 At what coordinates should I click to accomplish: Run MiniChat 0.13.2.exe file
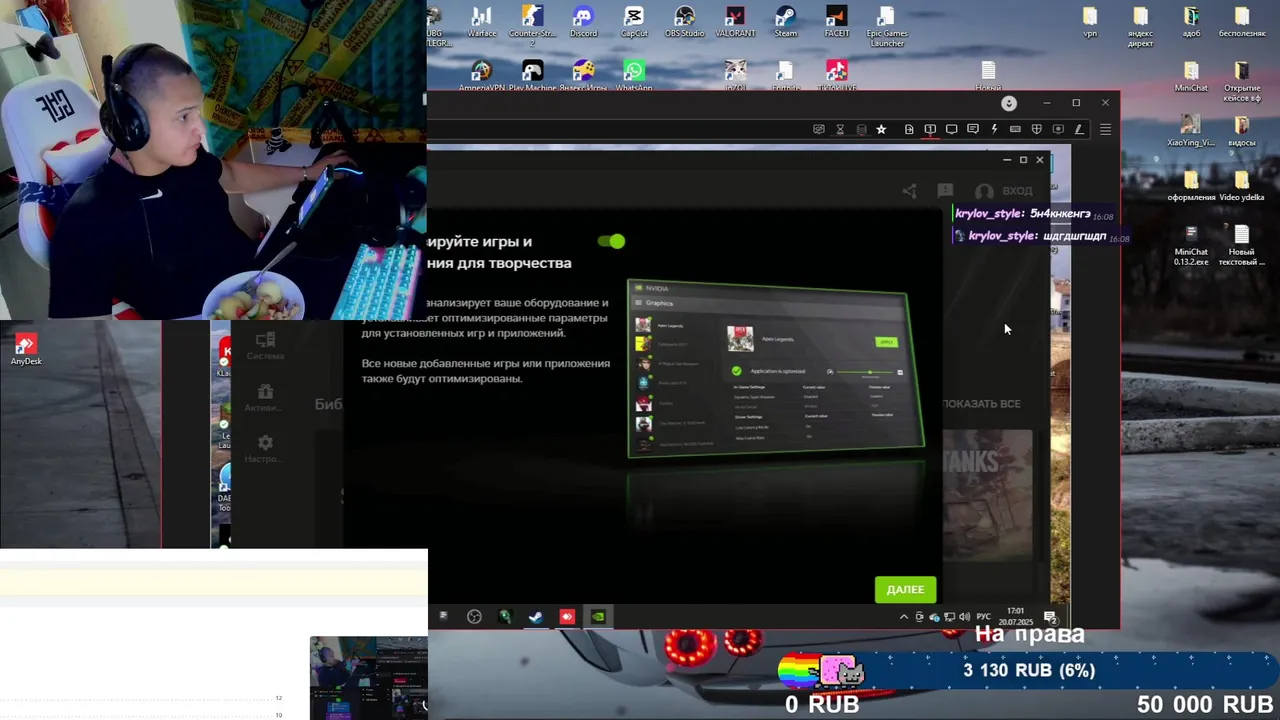[x=1191, y=245]
